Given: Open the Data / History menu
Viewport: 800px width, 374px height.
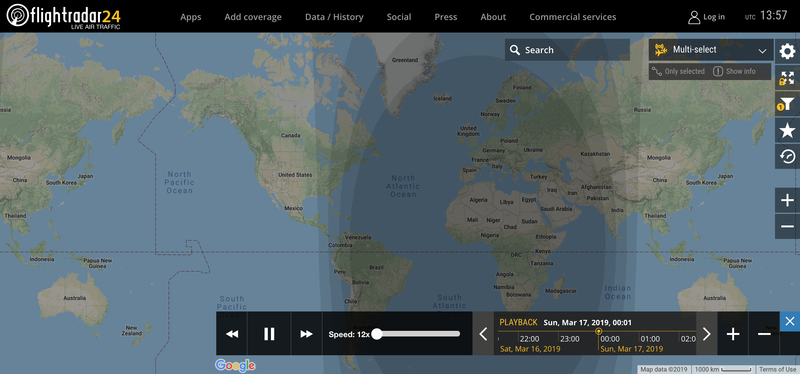Looking at the screenshot, I should [334, 17].
